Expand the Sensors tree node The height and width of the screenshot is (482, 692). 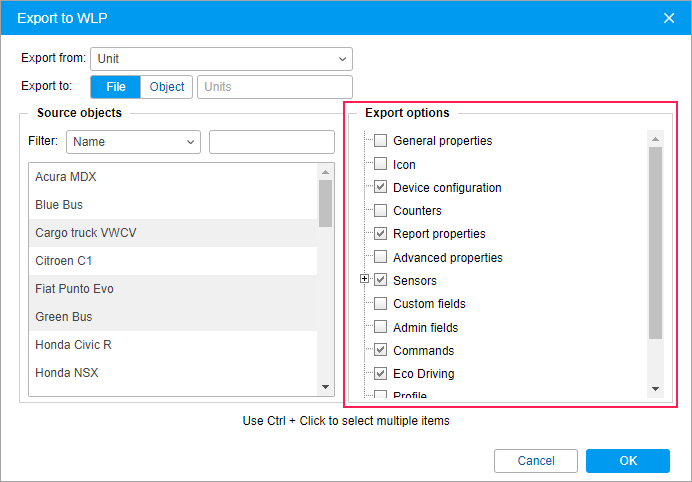point(364,279)
